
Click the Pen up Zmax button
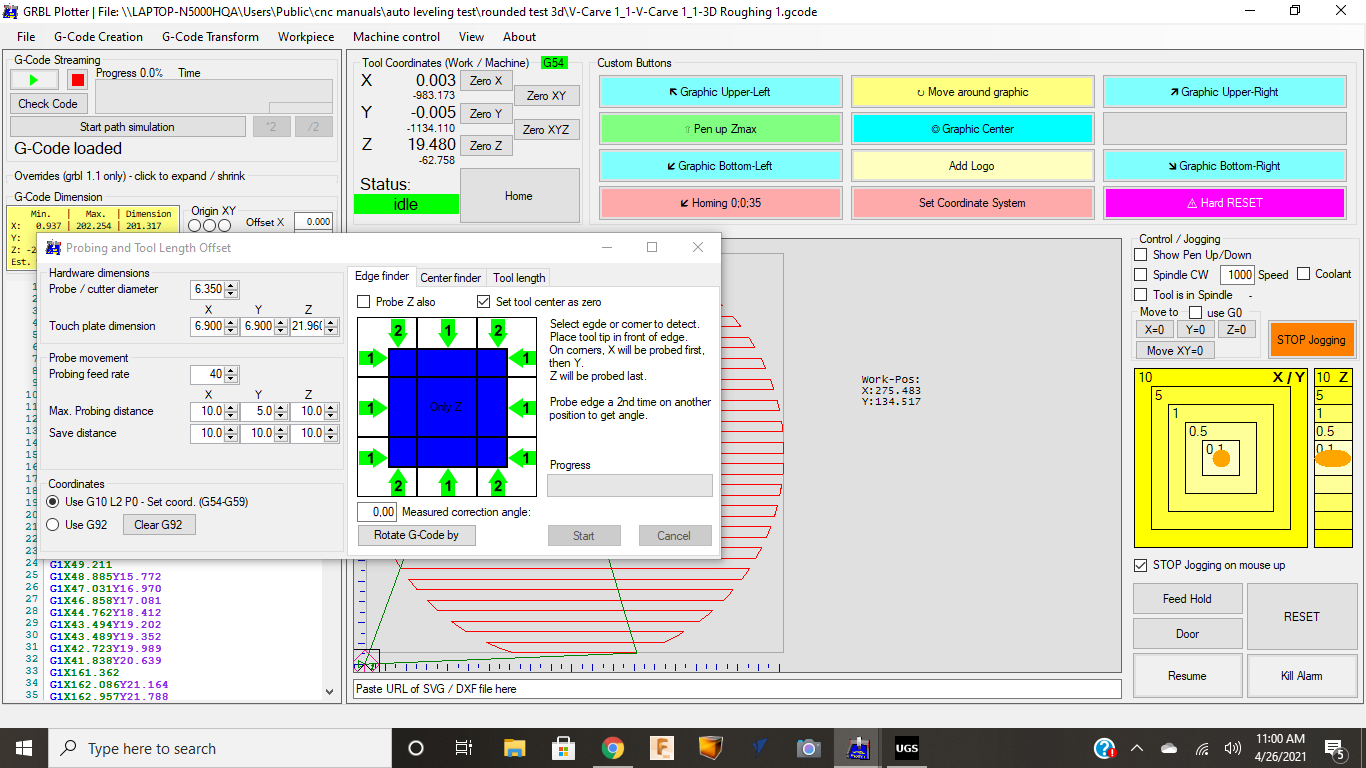pos(720,129)
